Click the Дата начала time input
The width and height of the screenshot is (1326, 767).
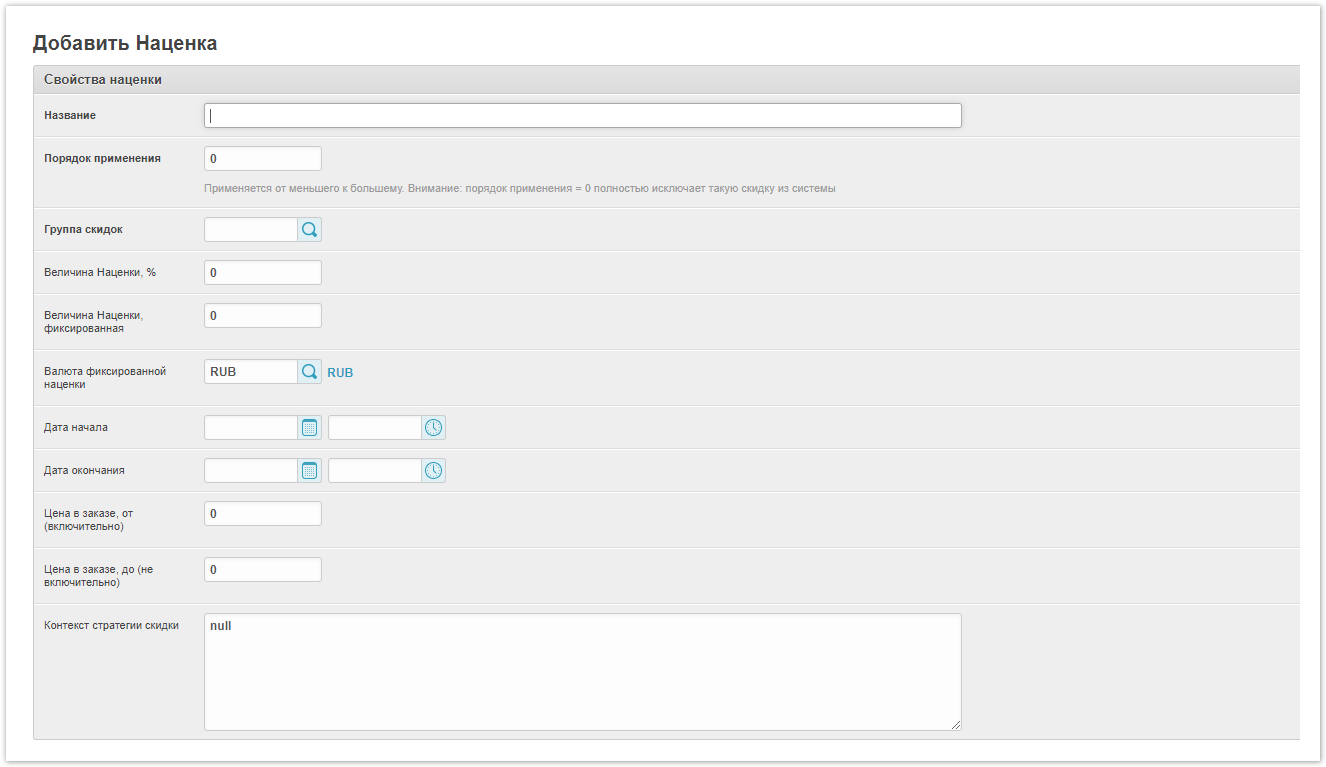(x=375, y=428)
